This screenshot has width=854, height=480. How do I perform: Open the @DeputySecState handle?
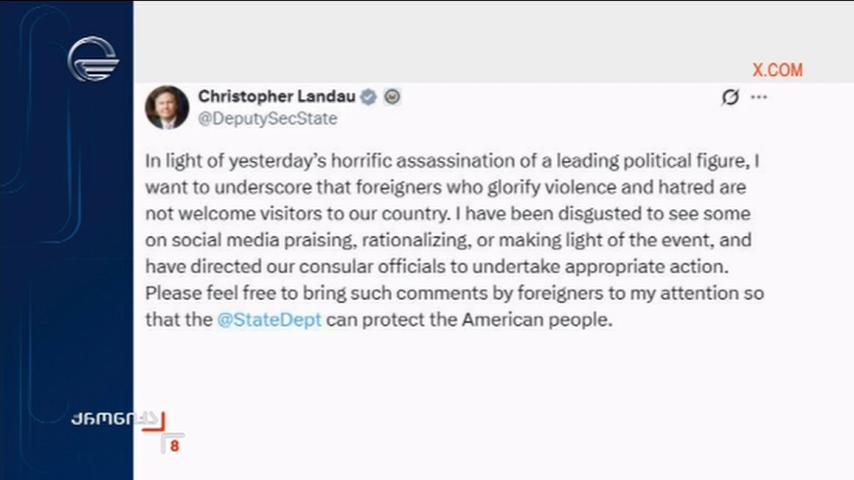(x=267, y=118)
